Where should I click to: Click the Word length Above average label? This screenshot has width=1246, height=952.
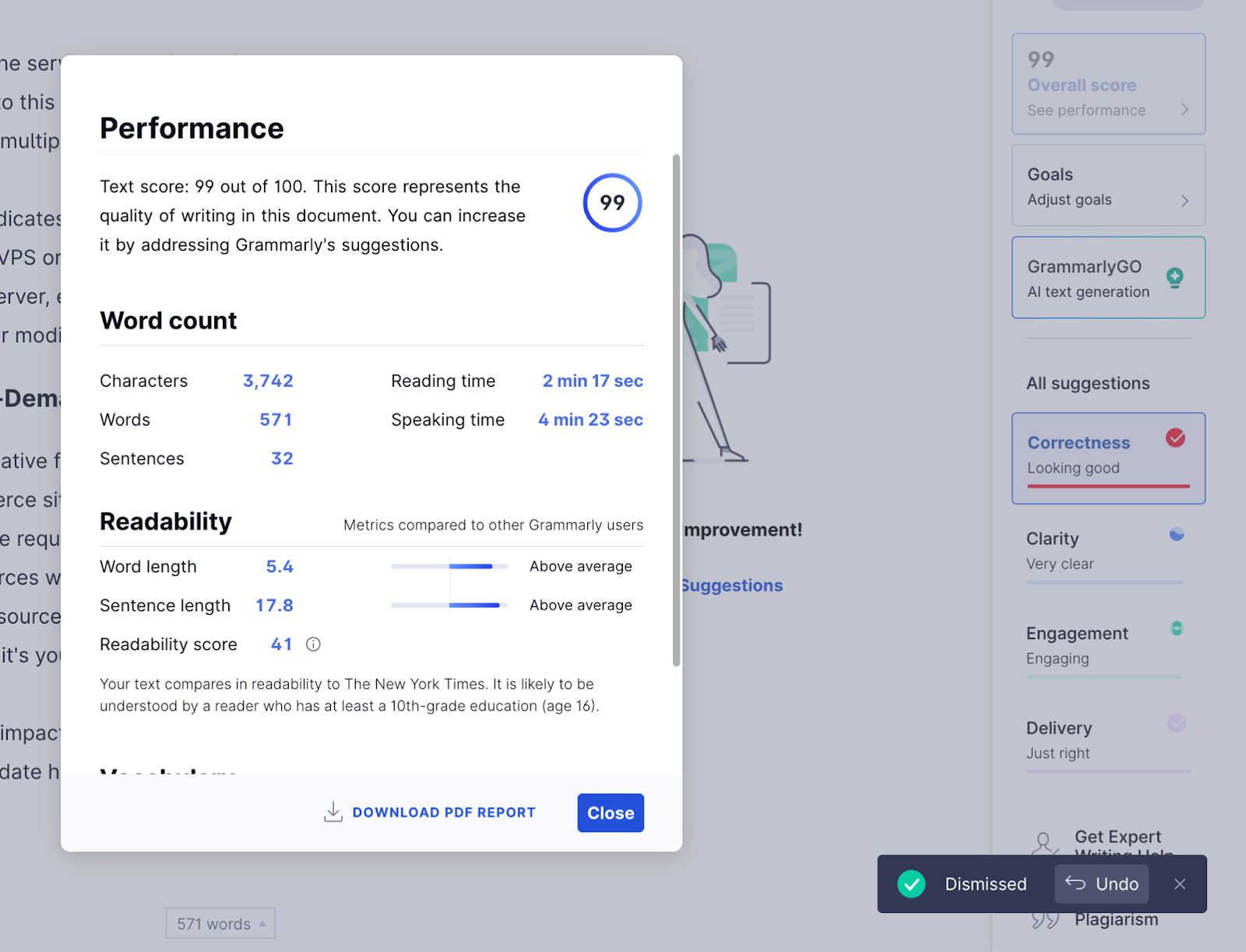[x=581, y=567]
